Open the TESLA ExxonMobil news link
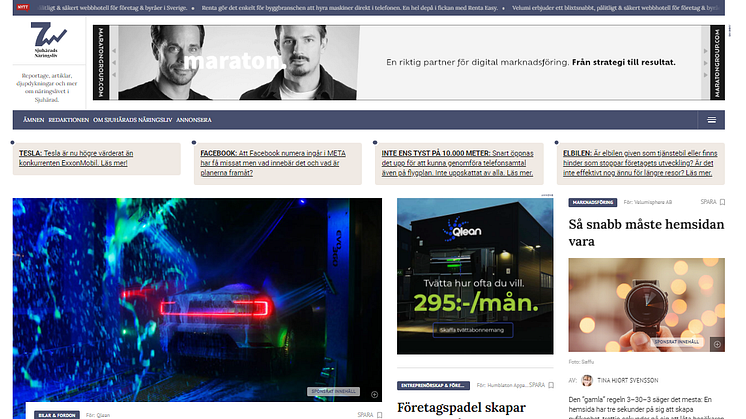 (x=88, y=158)
